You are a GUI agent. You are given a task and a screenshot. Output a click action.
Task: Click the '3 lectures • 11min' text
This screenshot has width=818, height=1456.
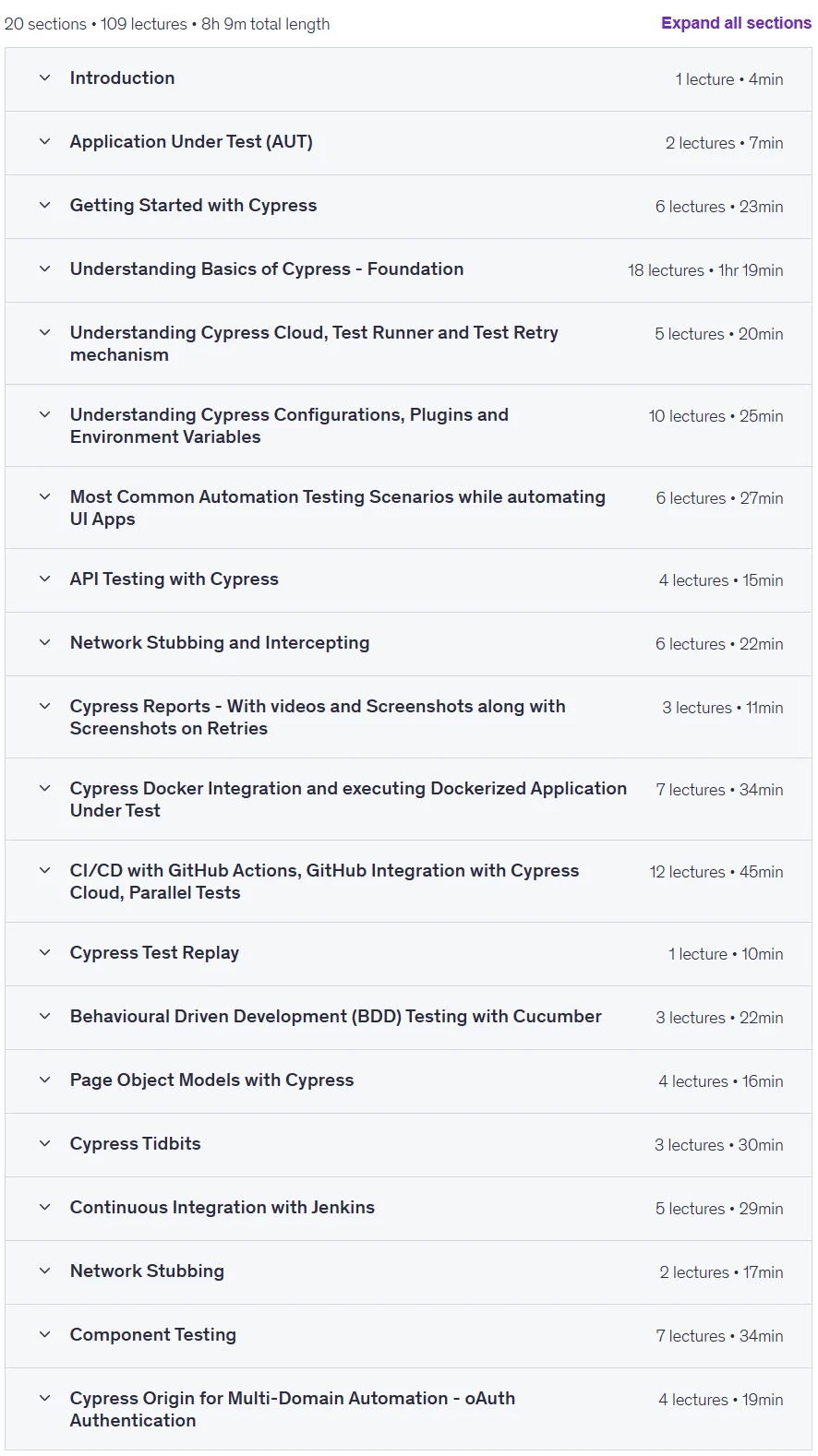pos(723,708)
